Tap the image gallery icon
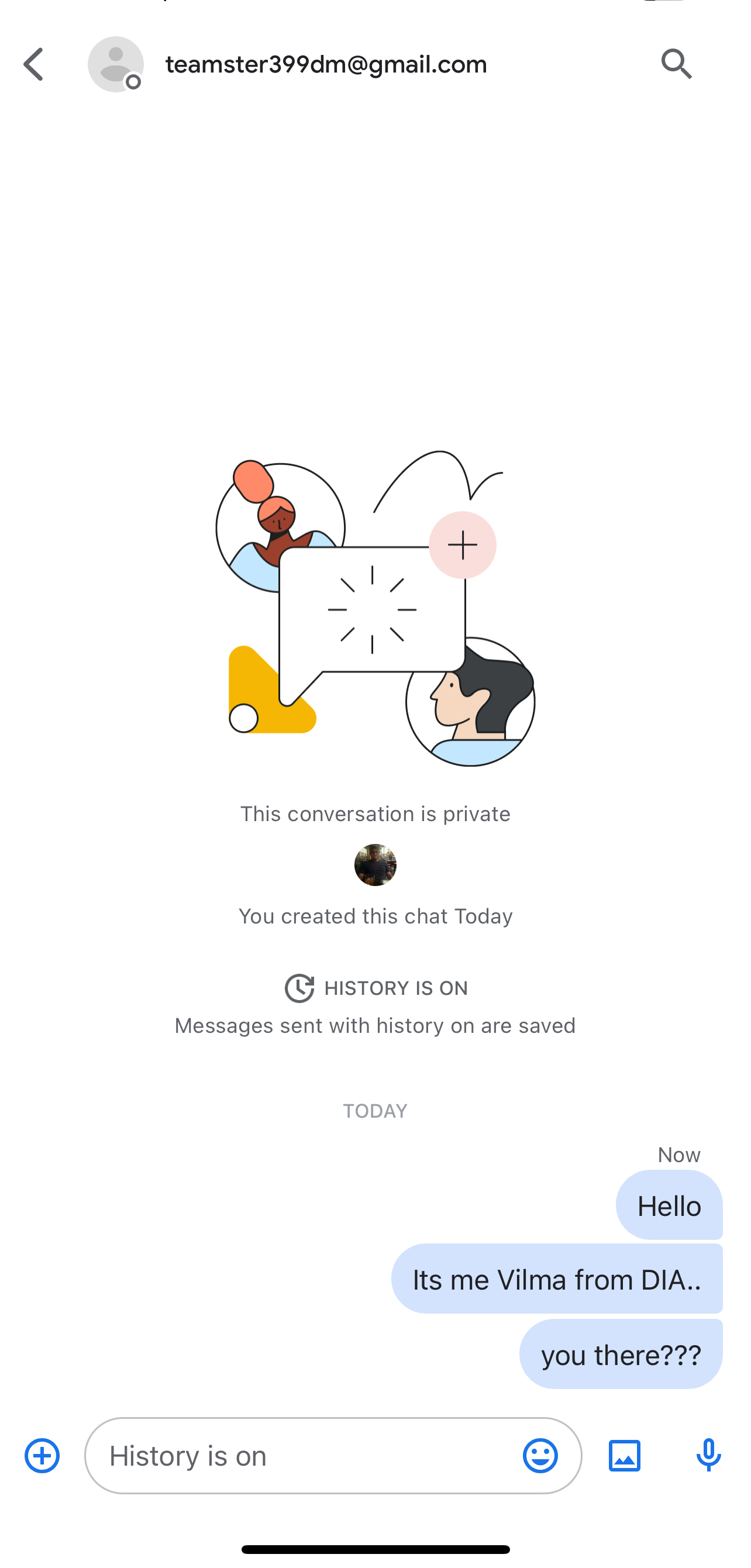Viewport: 751px width, 1568px height. tap(625, 1455)
